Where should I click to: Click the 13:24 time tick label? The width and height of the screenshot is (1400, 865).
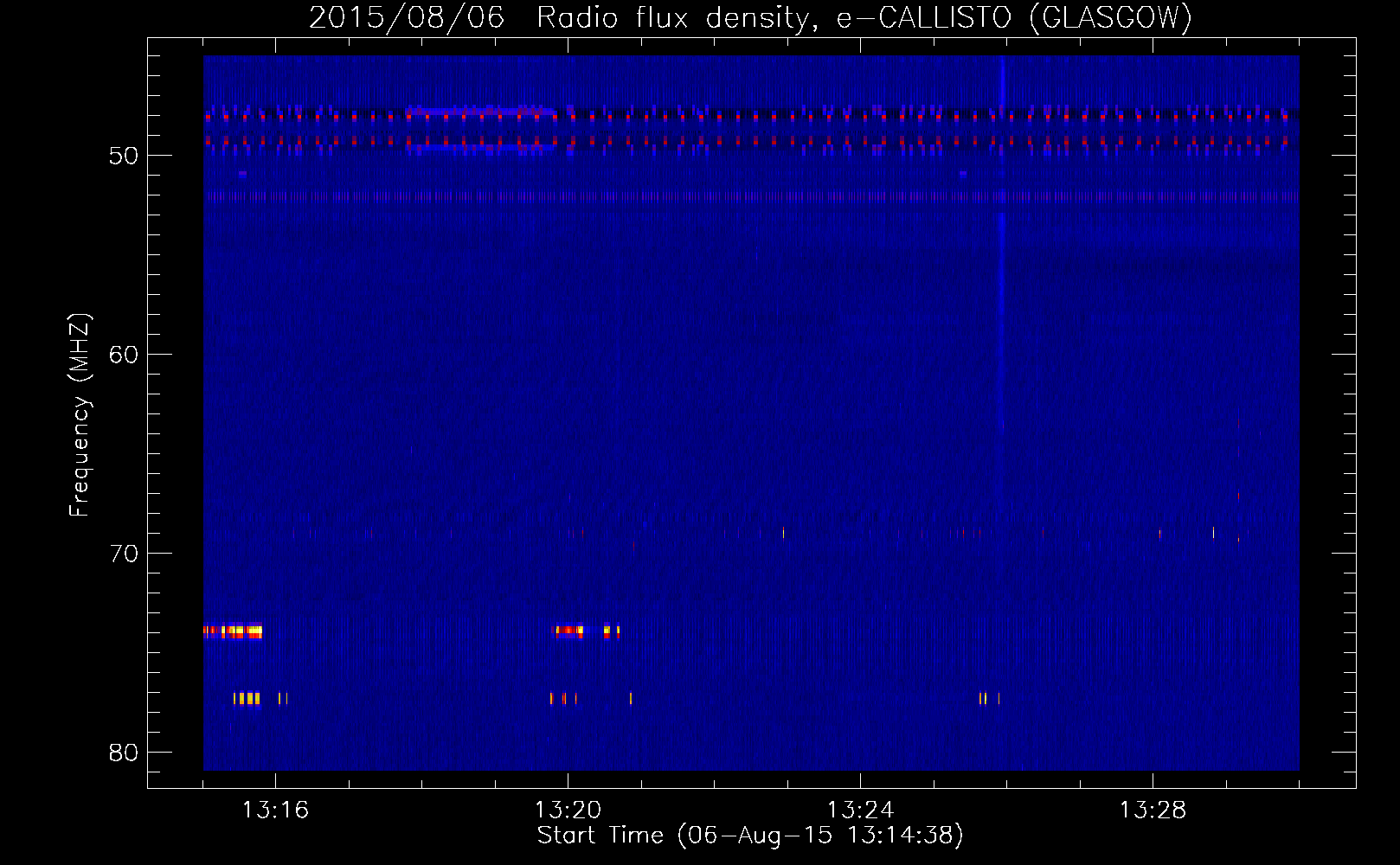[860, 811]
